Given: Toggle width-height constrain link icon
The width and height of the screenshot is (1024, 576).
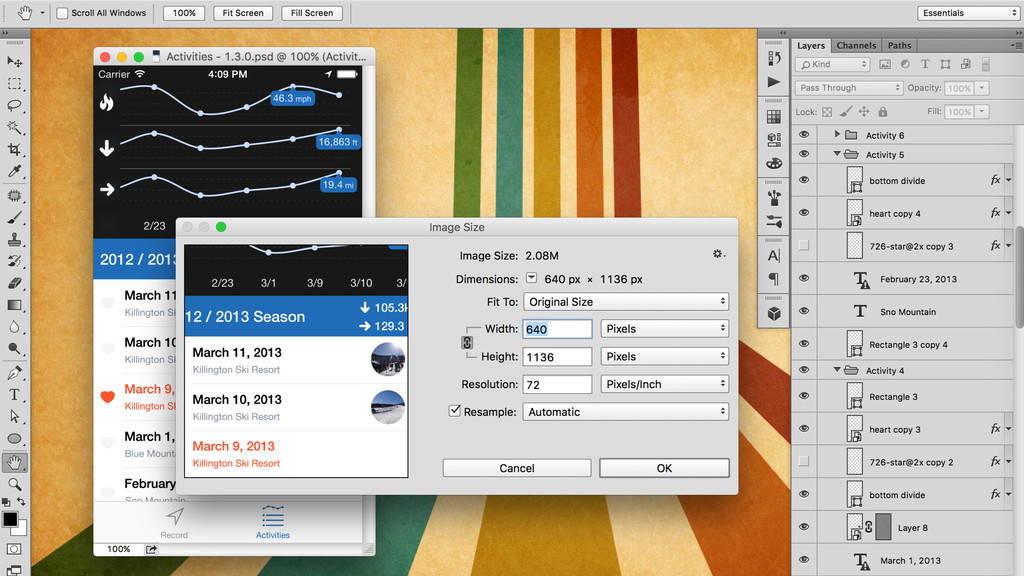Looking at the screenshot, I should (467, 343).
